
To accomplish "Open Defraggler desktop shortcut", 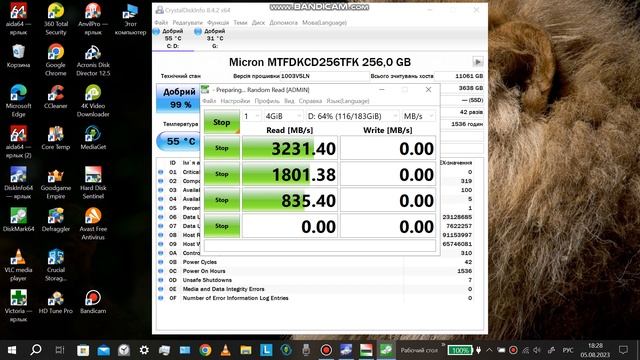I will (56, 220).
